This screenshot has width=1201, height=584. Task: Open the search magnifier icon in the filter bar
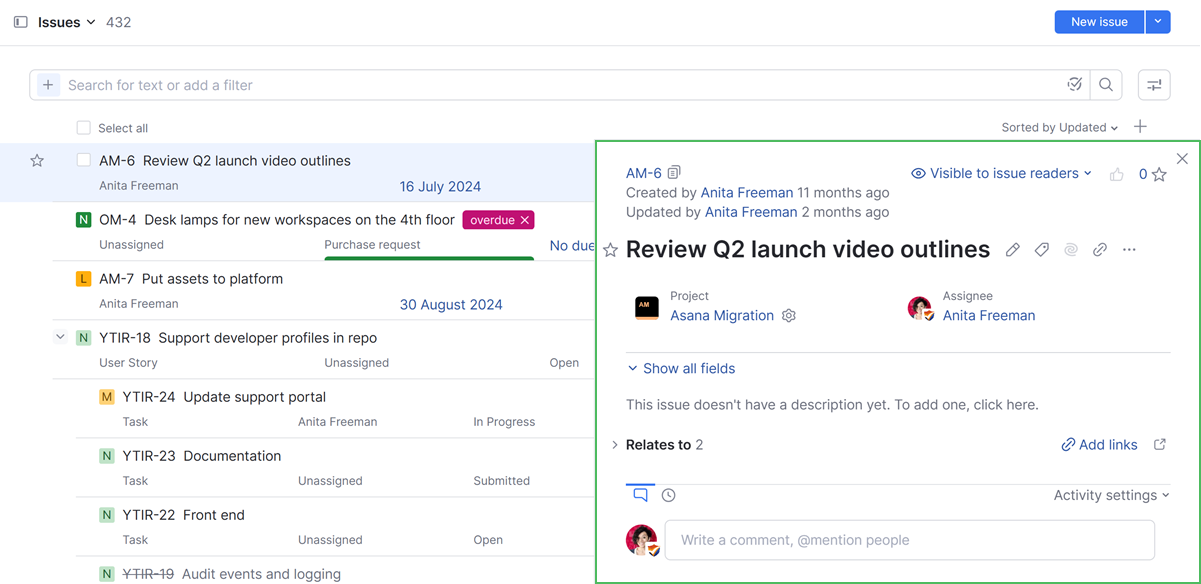pos(1105,84)
